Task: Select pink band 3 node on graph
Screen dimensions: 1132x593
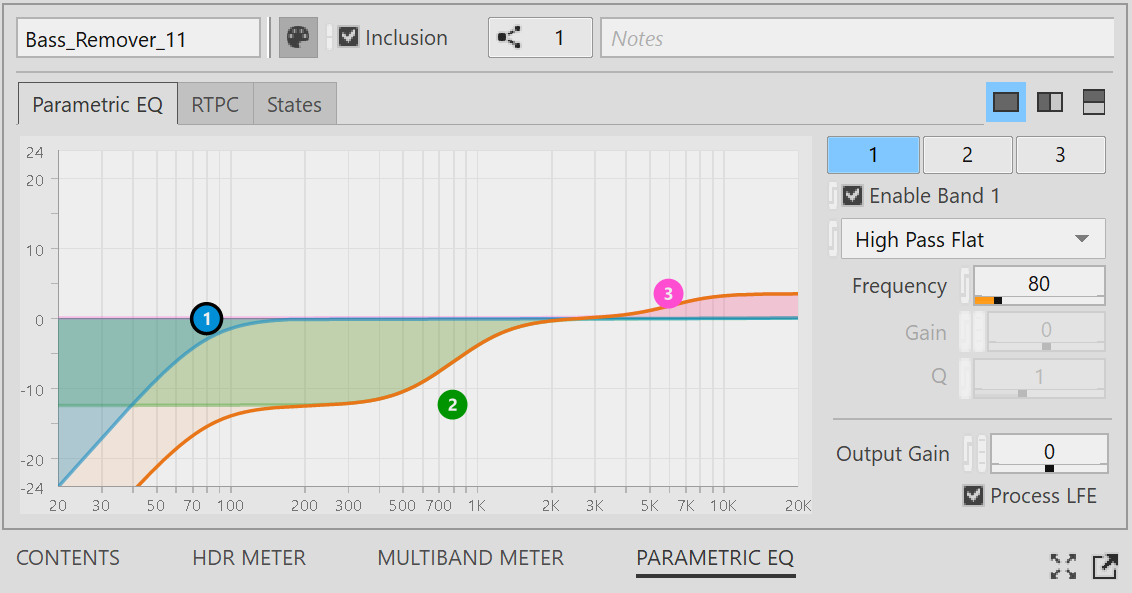Action: click(x=669, y=294)
